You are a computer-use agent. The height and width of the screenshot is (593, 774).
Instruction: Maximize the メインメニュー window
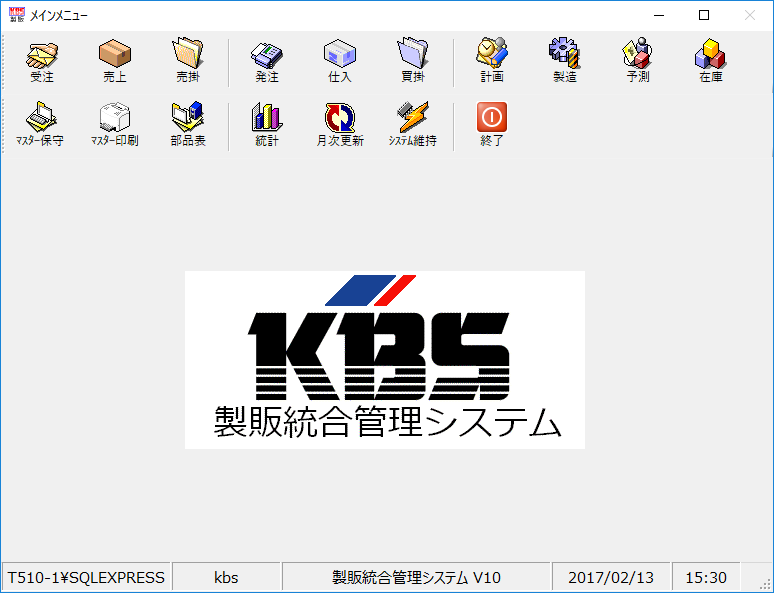[x=704, y=15]
